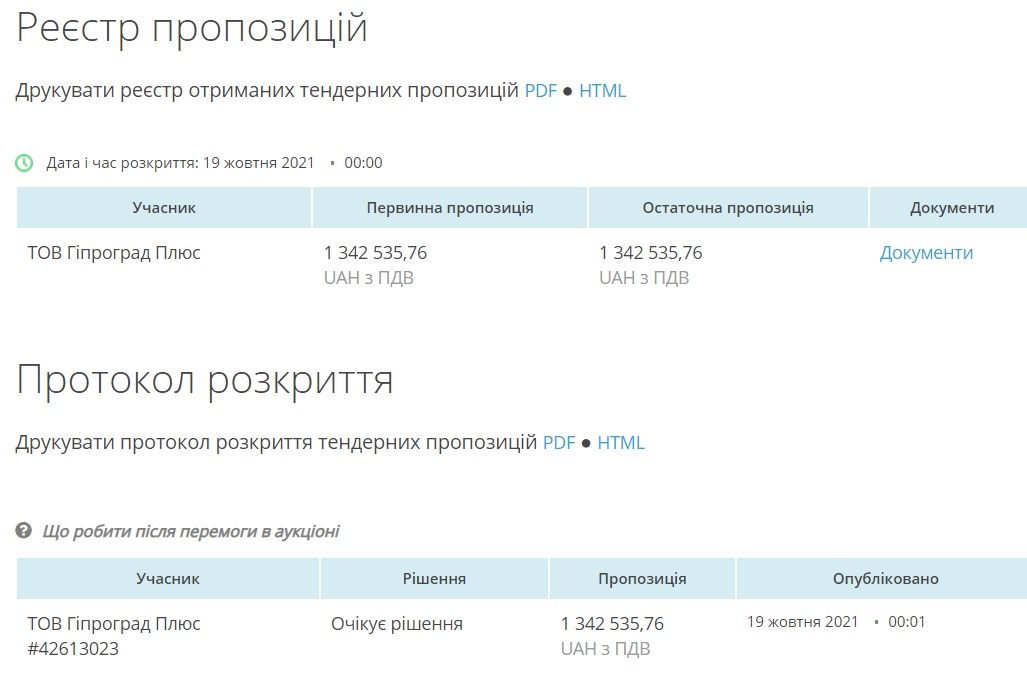
Task: Click UAH з ПДВ under primary proposal
Action: click(x=369, y=278)
